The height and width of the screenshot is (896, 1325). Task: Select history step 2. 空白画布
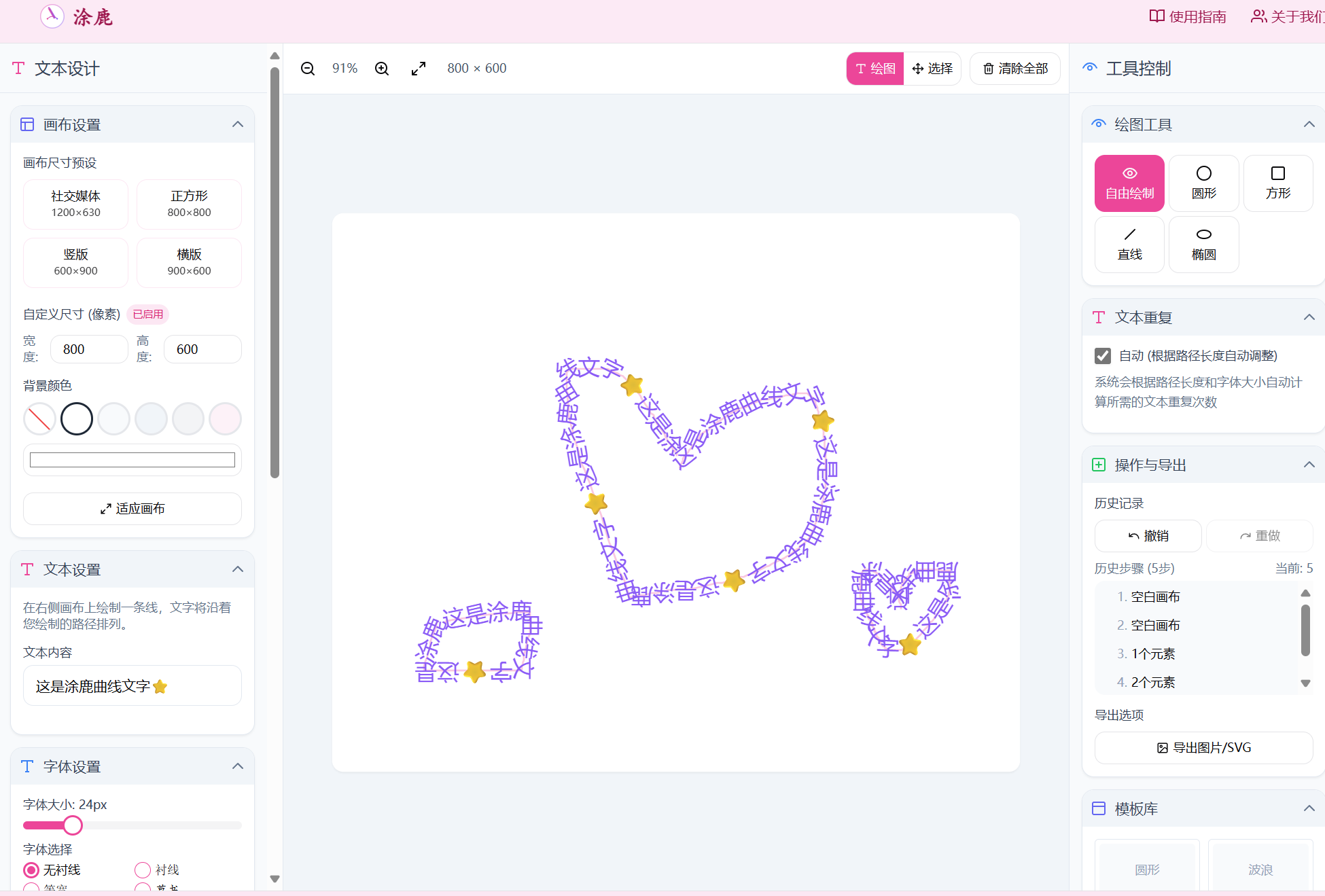pyautogui.click(x=1155, y=626)
